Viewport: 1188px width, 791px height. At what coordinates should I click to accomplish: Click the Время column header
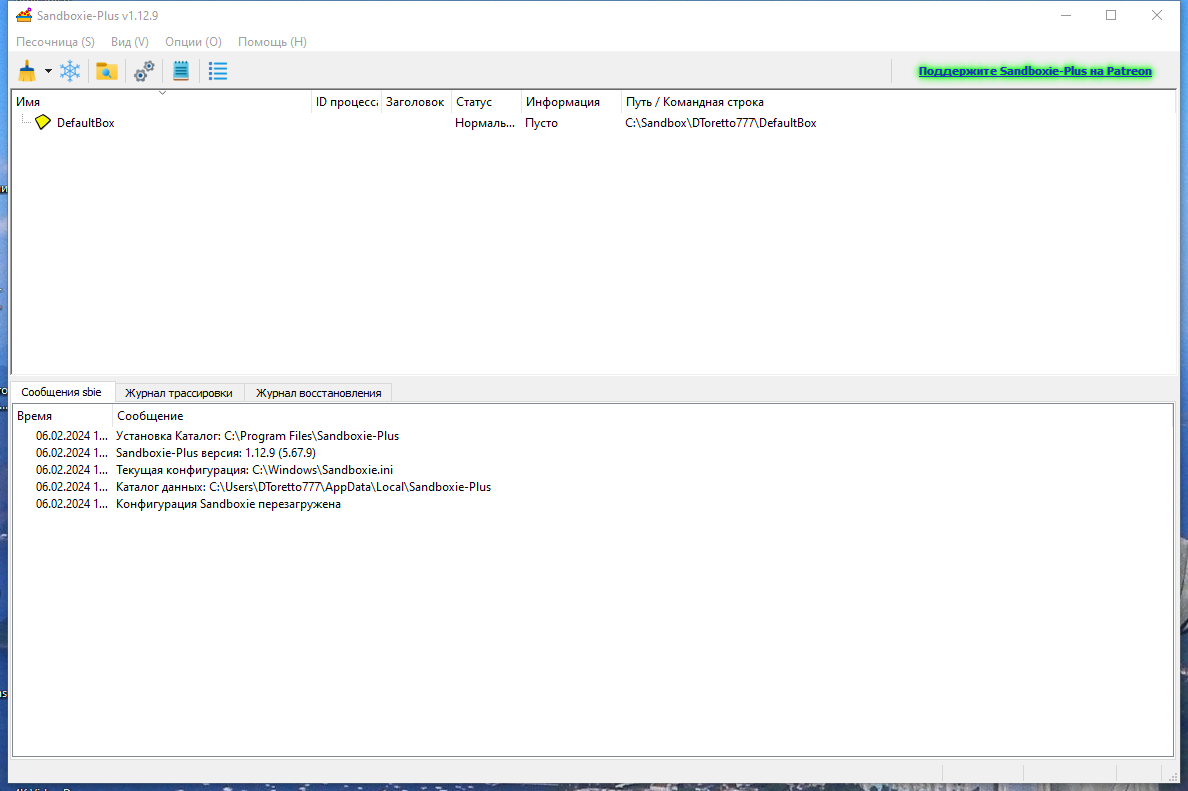point(63,416)
